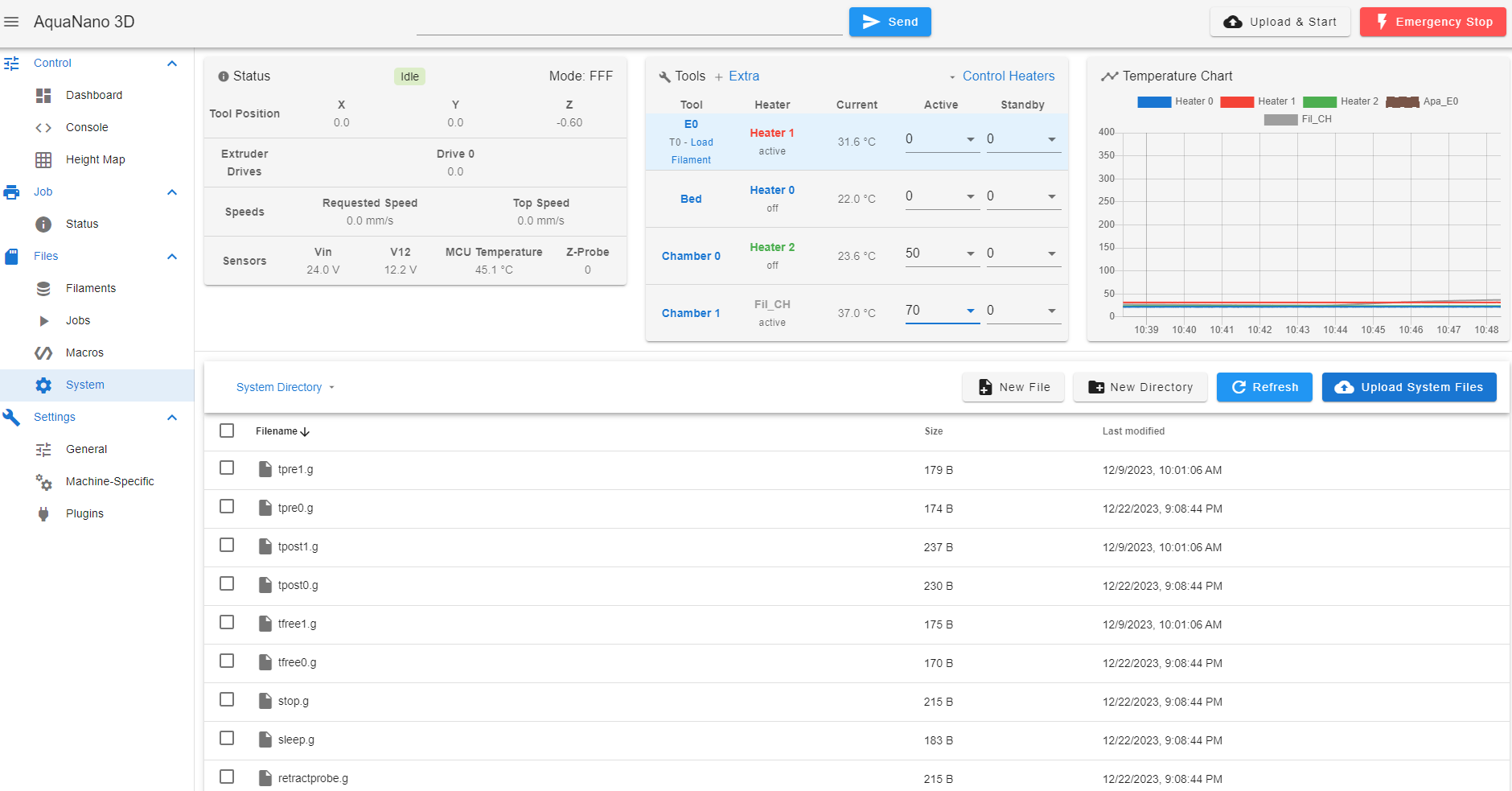
Task: Click the Emergency Stop button
Action: pos(1432,22)
